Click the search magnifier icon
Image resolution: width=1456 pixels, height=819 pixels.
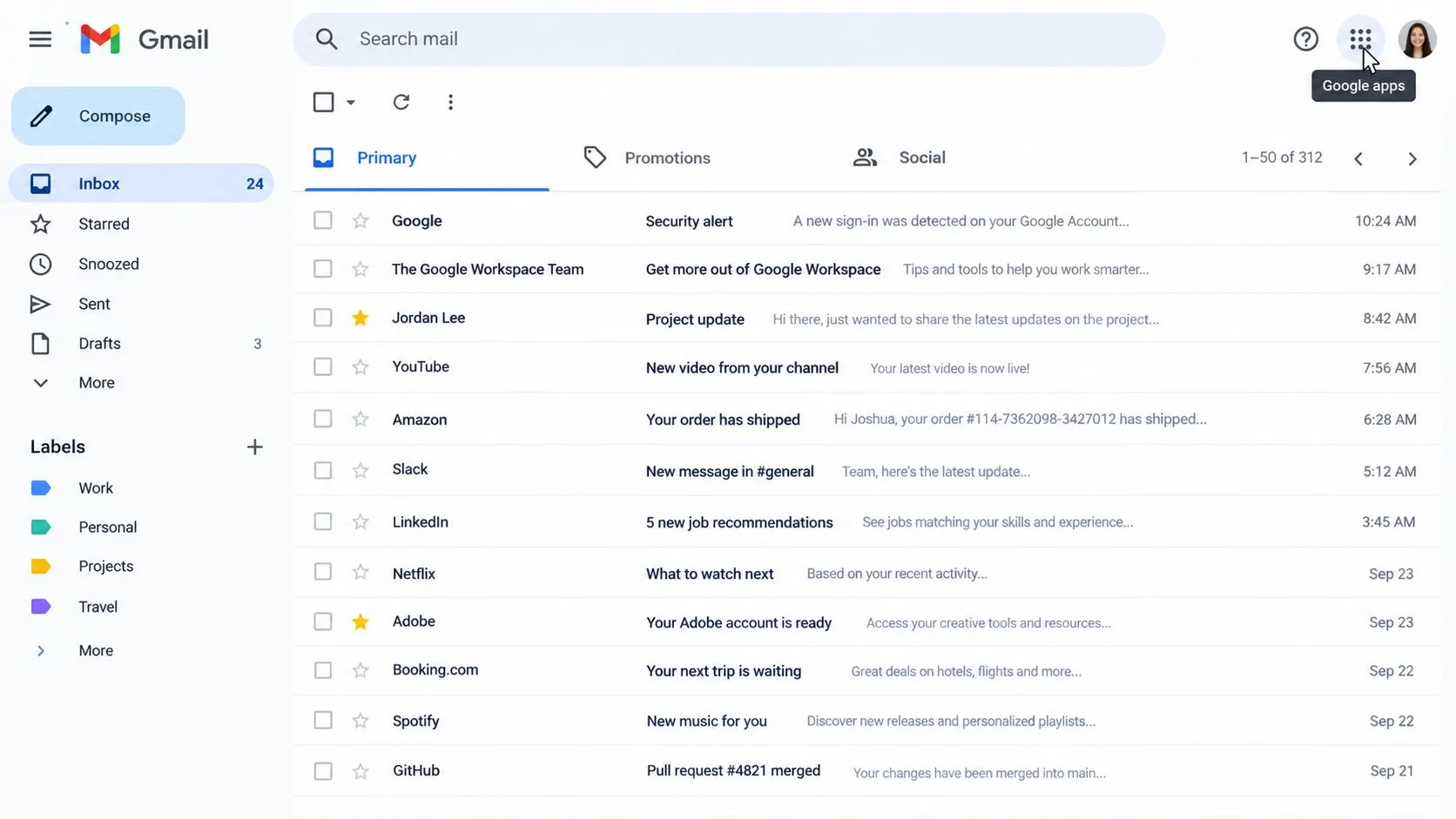click(327, 39)
